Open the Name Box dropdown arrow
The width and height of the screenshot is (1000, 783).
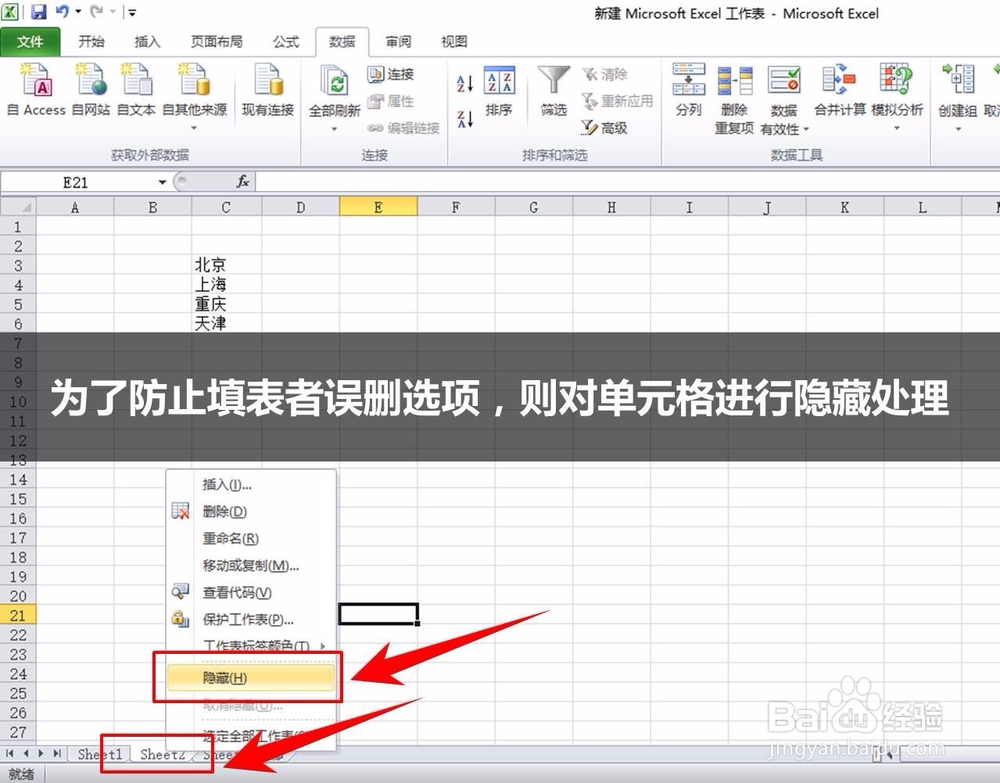tap(162, 183)
